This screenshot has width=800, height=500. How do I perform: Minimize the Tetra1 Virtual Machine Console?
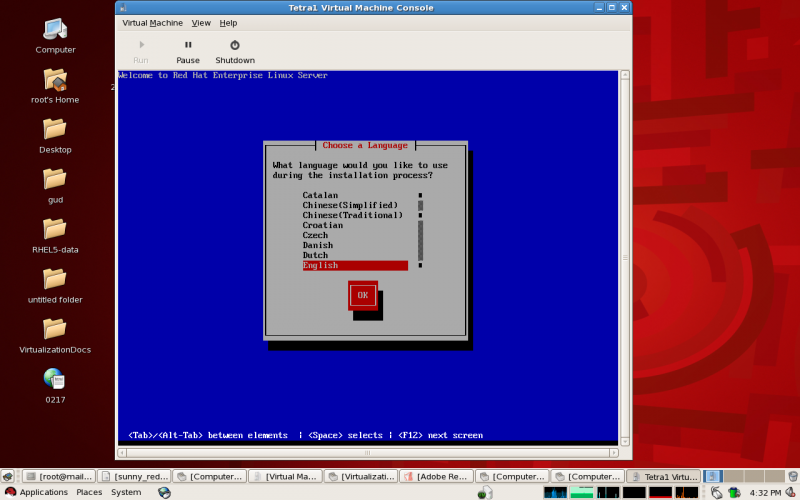click(x=600, y=8)
